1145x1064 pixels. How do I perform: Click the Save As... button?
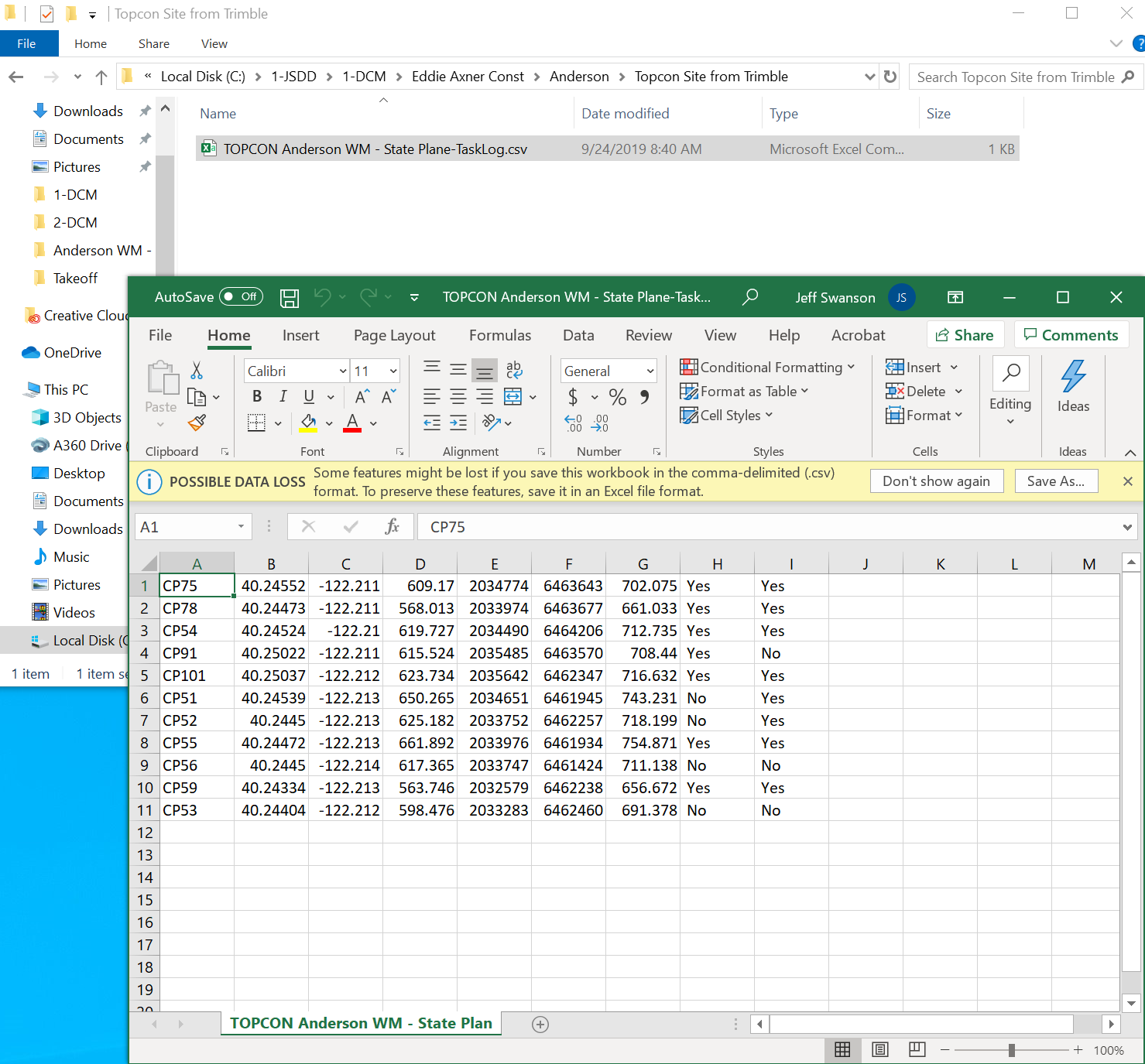[x=1055, y=481]
